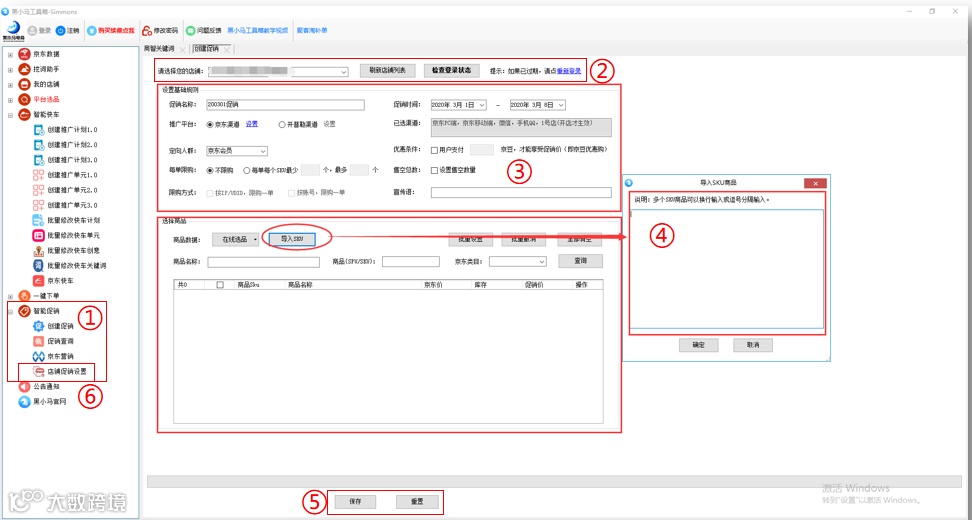The width and height of the screenshot is (972, 520).
Task: Click the 批量修改快车单元 icon
Action: tap(38, 236)
